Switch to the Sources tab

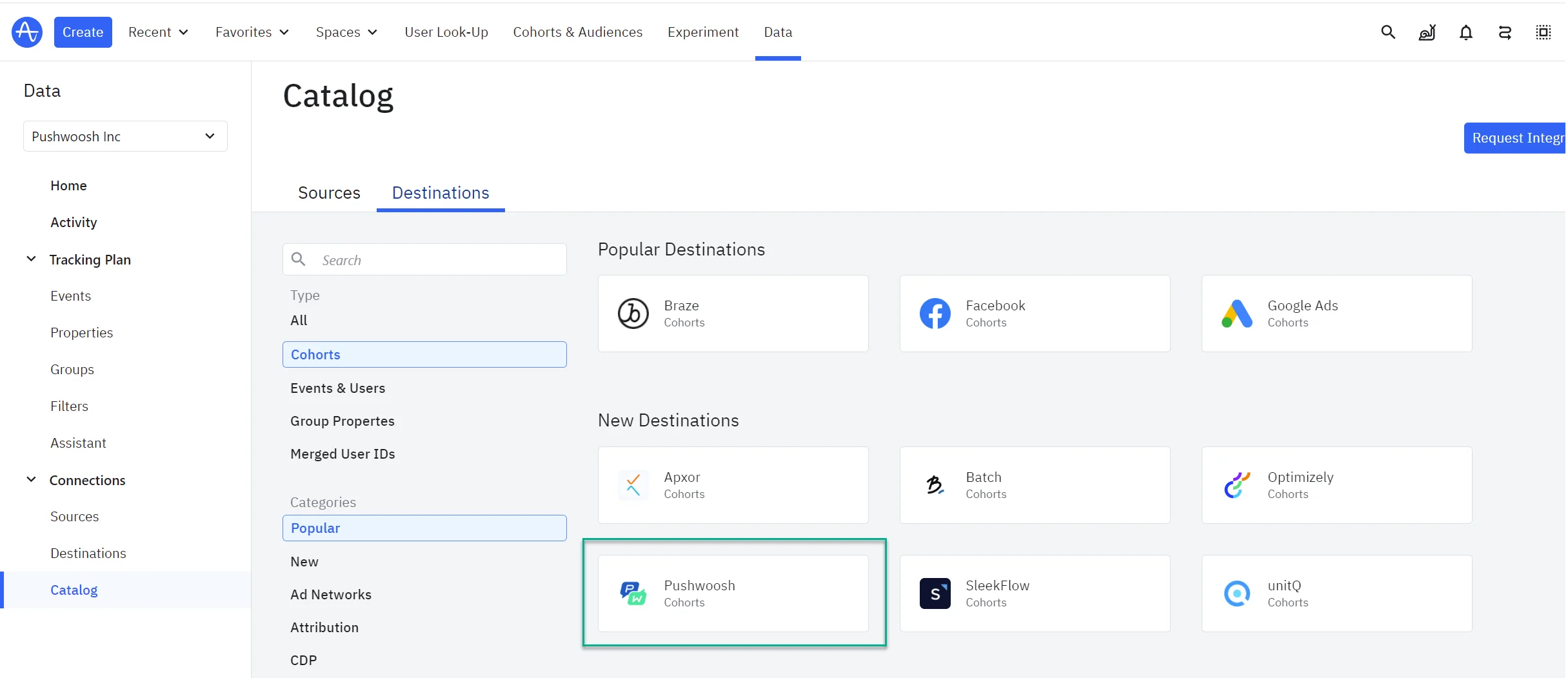[329, 193]
